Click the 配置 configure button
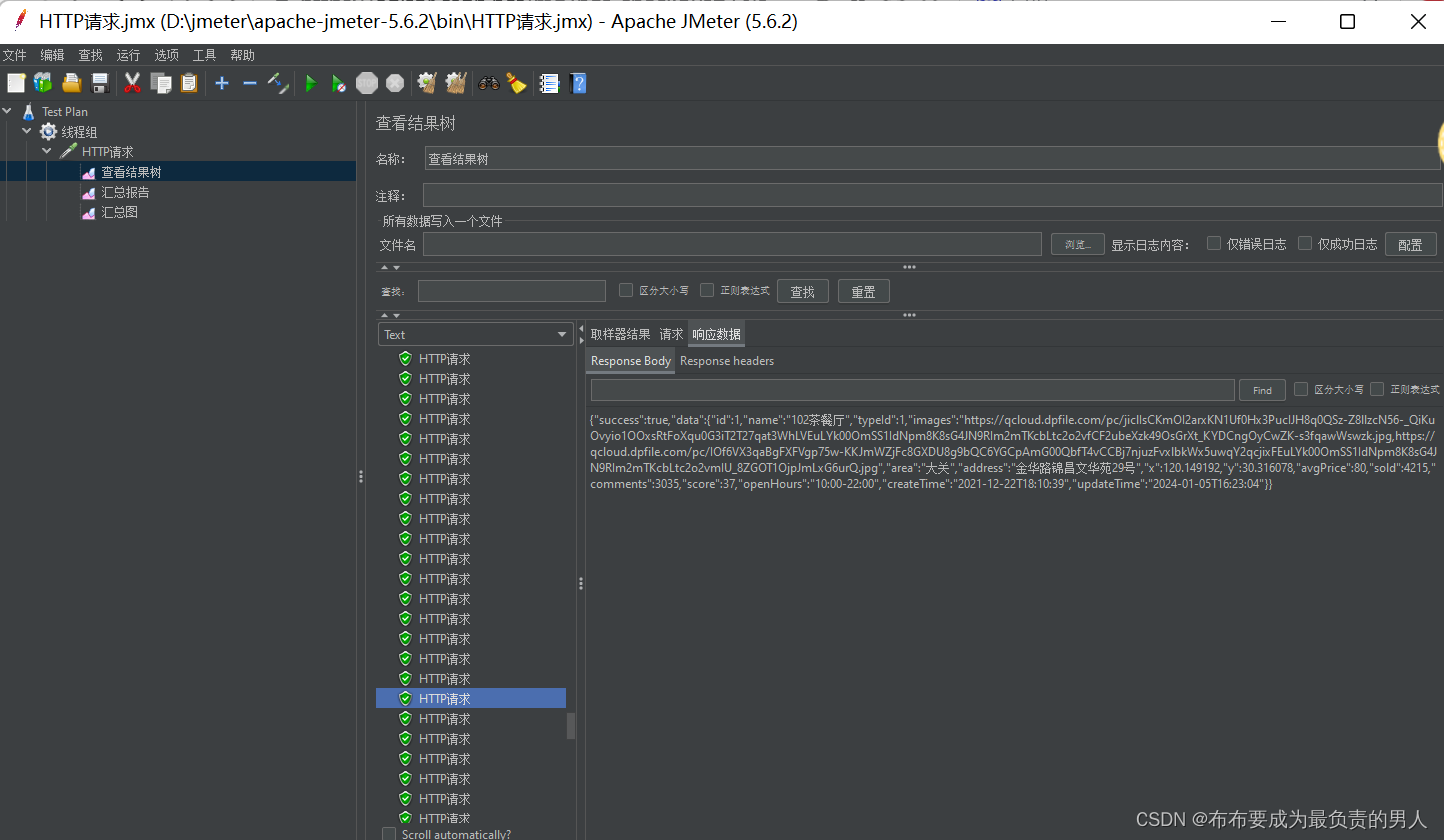 click(x=1410, y=244)
